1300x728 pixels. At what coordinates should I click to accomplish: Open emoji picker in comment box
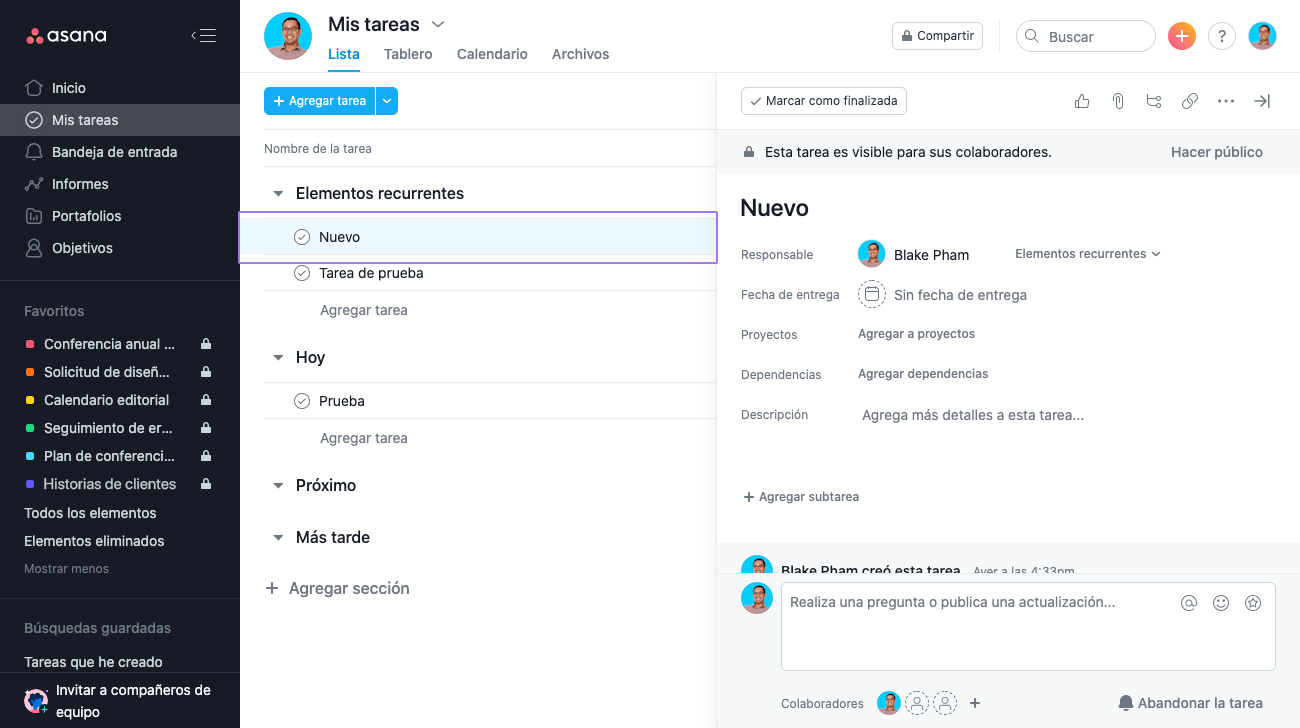[1221, 603]
